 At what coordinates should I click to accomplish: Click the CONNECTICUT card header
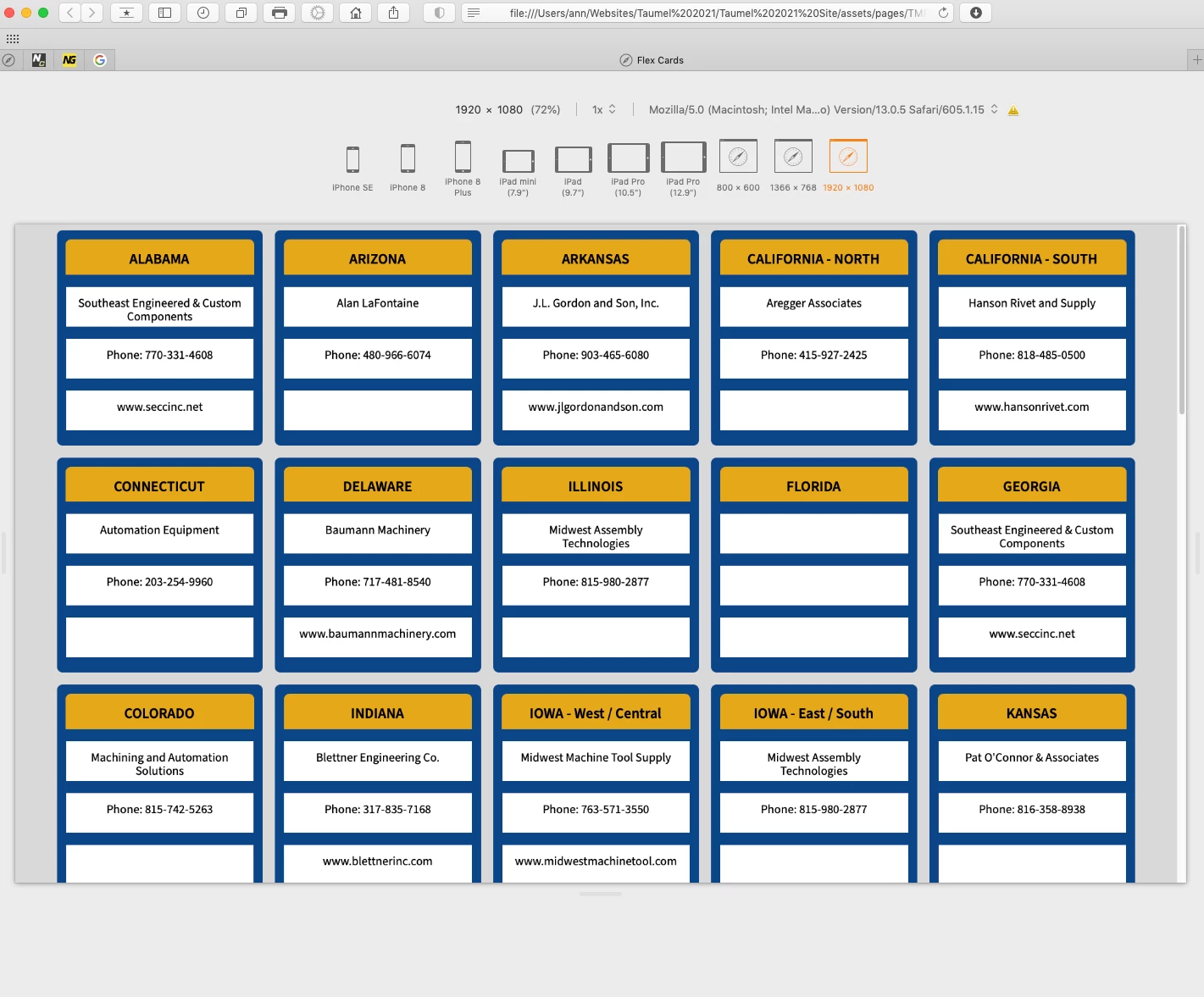[159, 485]
